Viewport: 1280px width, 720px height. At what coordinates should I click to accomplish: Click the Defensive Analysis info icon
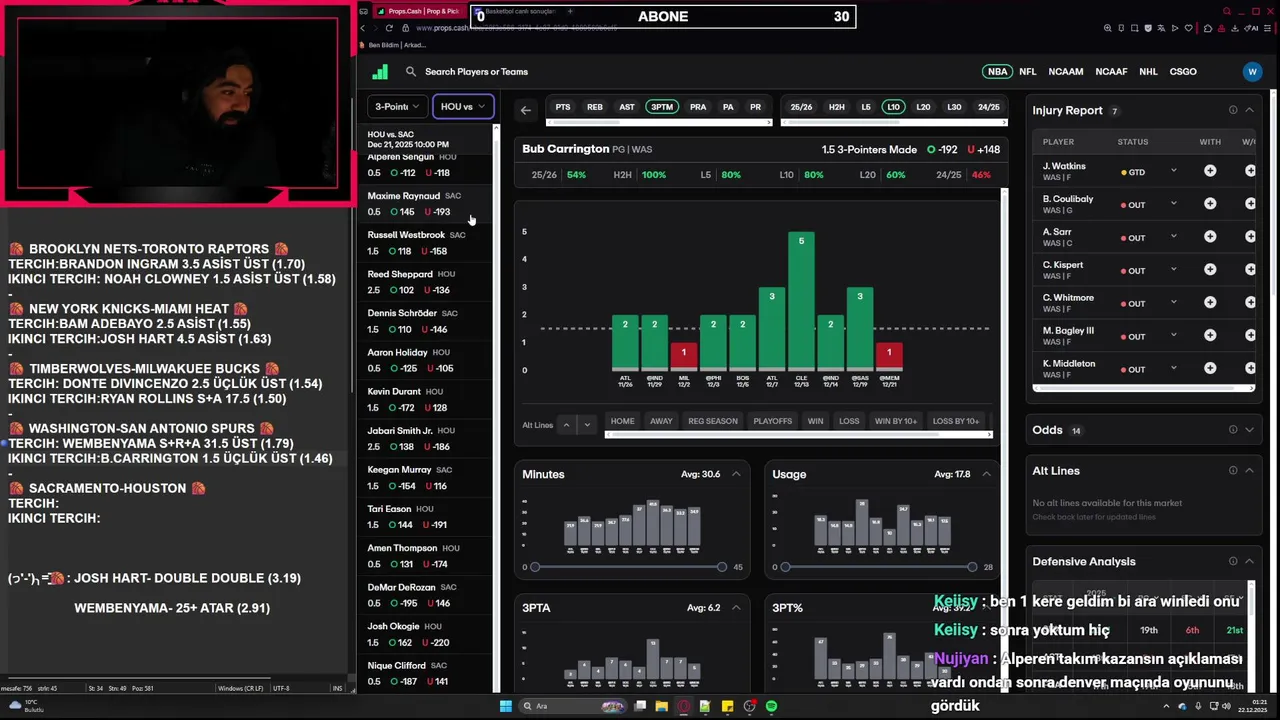click(x=1233, y=561)
